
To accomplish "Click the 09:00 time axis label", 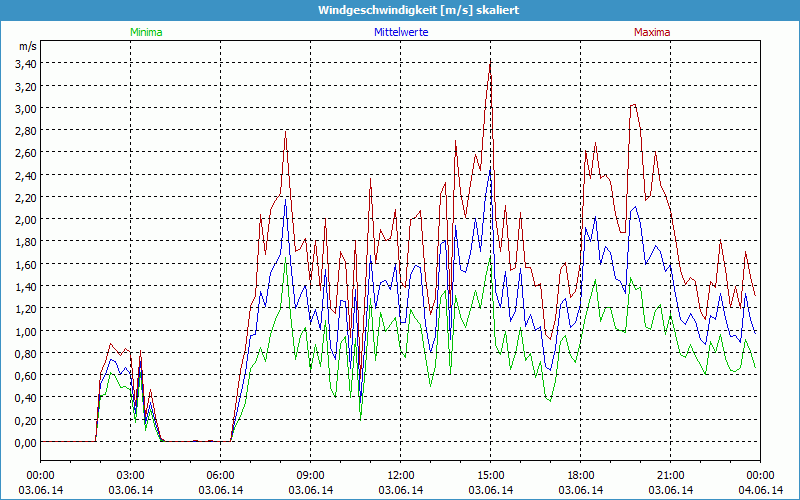I will pyautogui.click(x=311, y=475).
